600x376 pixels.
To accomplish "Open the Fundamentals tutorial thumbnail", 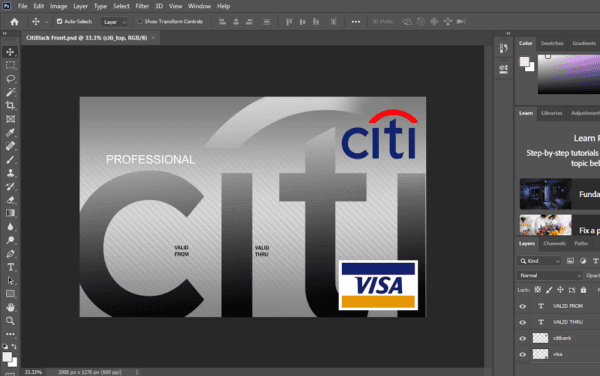I will coord(545,194).
